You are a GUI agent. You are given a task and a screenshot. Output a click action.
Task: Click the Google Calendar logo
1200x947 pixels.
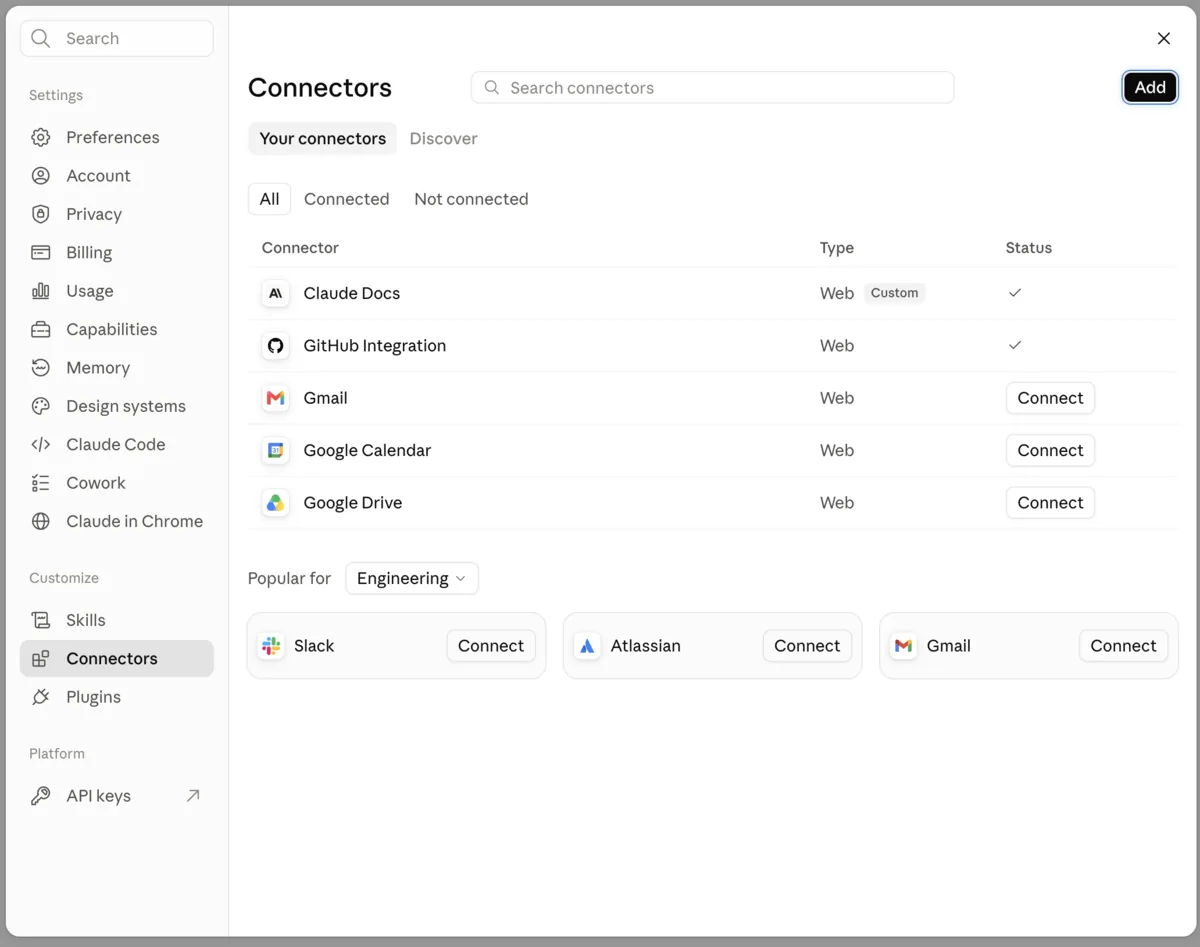click(x=275, y=451)
